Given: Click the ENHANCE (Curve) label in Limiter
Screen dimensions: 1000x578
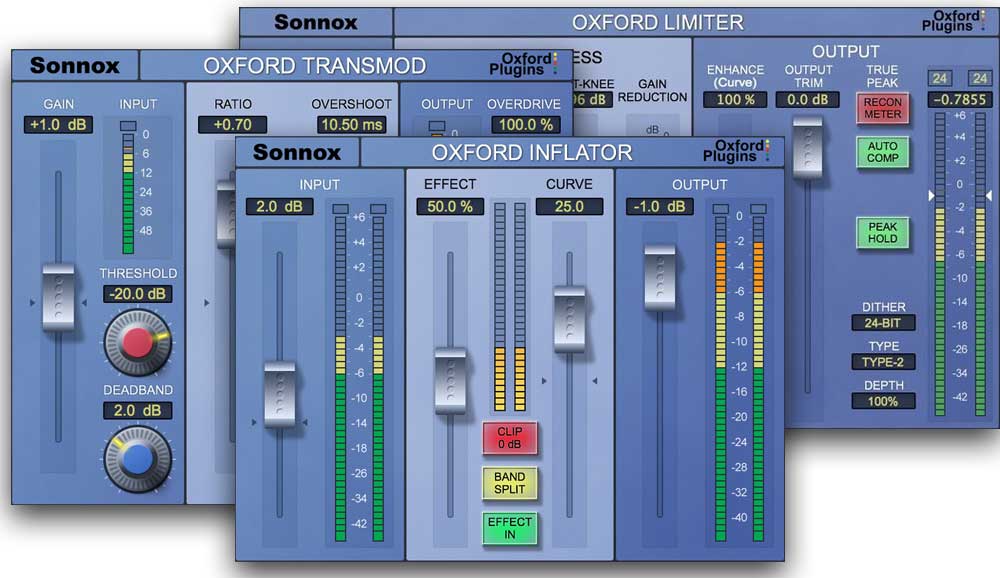Looking at the screenshot, I should pyautogui.click(x=735, y=76).
